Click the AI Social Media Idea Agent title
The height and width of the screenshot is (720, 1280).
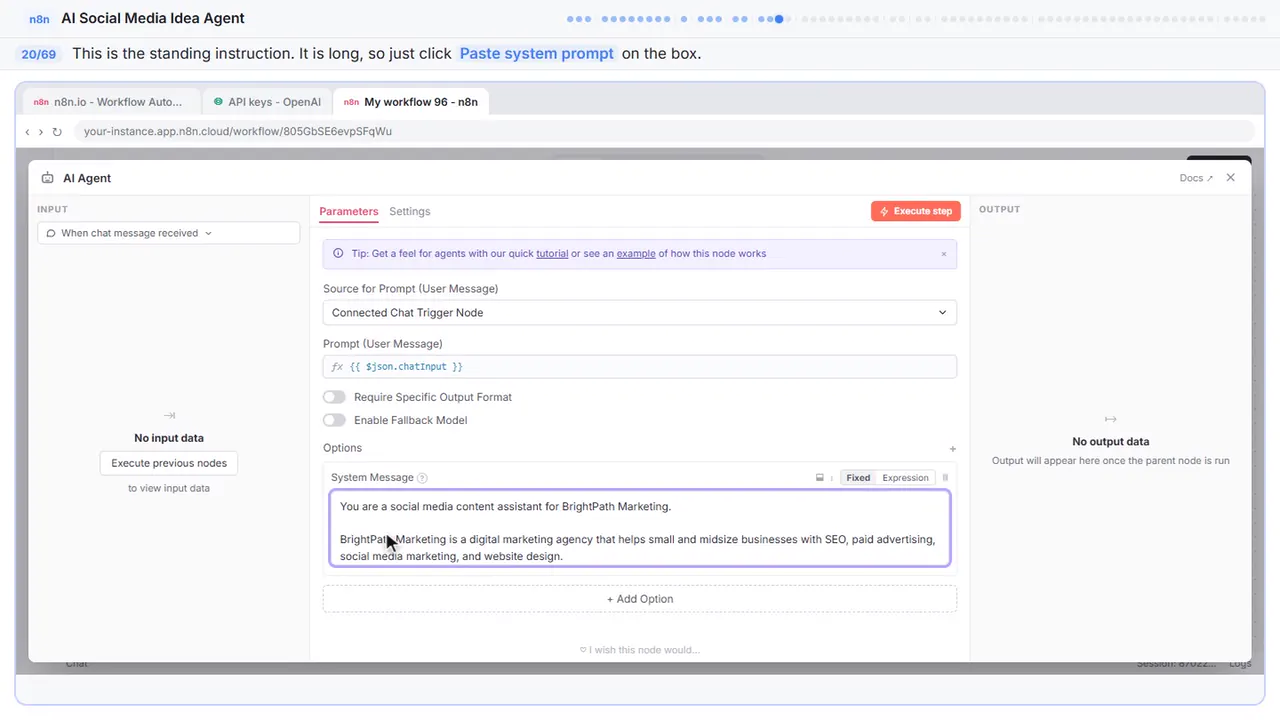click(153, 18)
